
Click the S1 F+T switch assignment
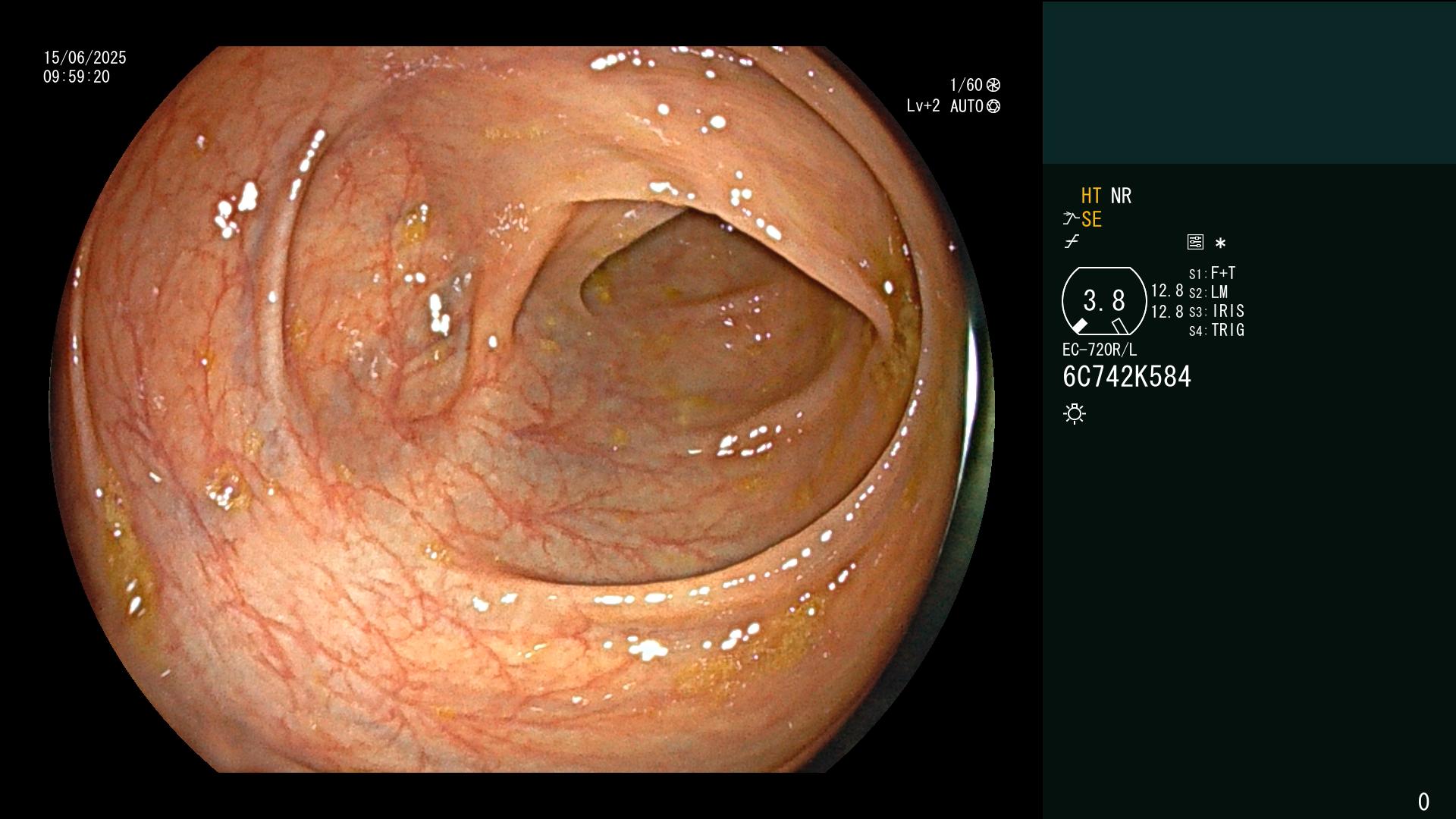(x=1213, y=273)
